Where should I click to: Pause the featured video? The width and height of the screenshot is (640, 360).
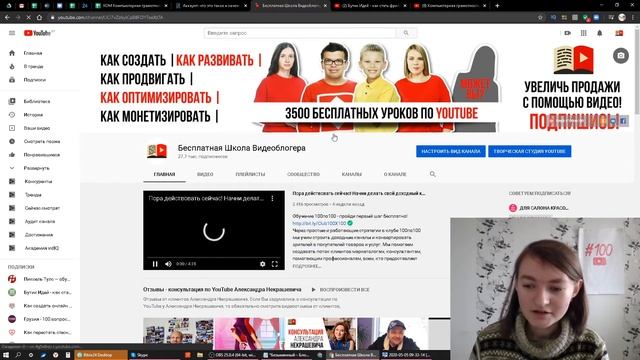click(x=155, y=264)
